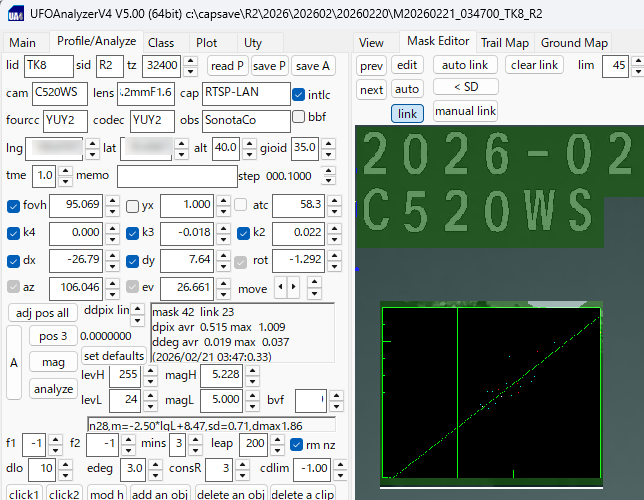Screen dimensions: 644x500
Task: Click the add an obj button
Action: (160, 494)
